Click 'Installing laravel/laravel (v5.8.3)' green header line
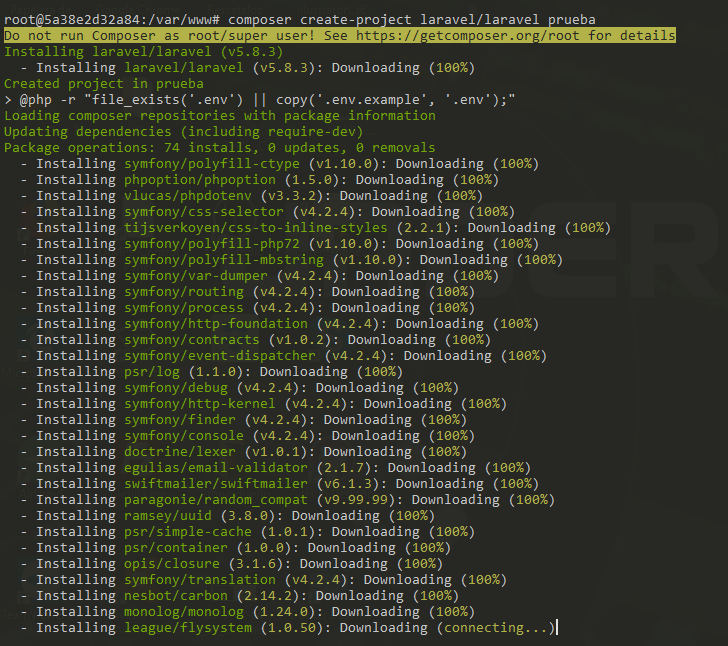728x646 pixels. [x=143, y=52]
